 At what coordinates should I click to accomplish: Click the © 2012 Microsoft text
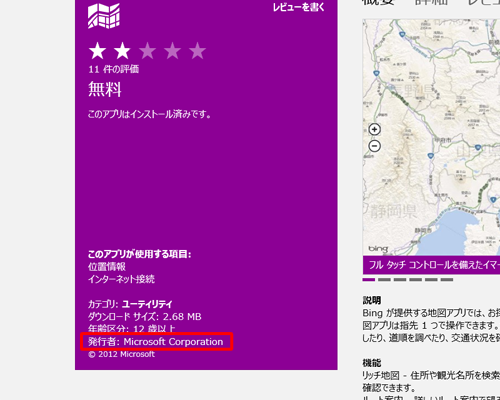[x=121, y=354]
